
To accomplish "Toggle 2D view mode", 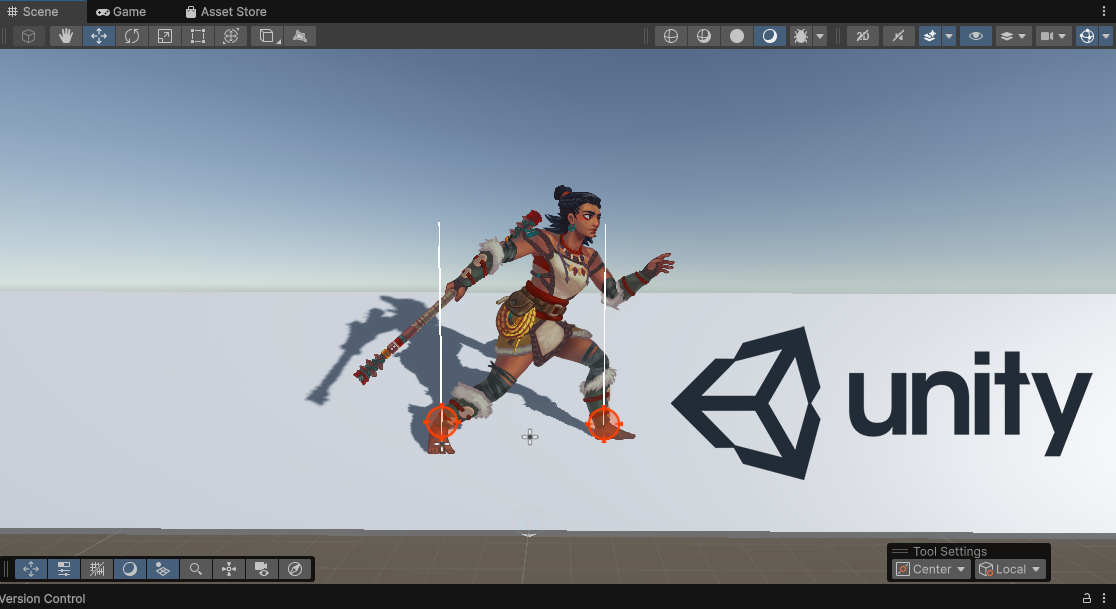I will pos(863,36).
